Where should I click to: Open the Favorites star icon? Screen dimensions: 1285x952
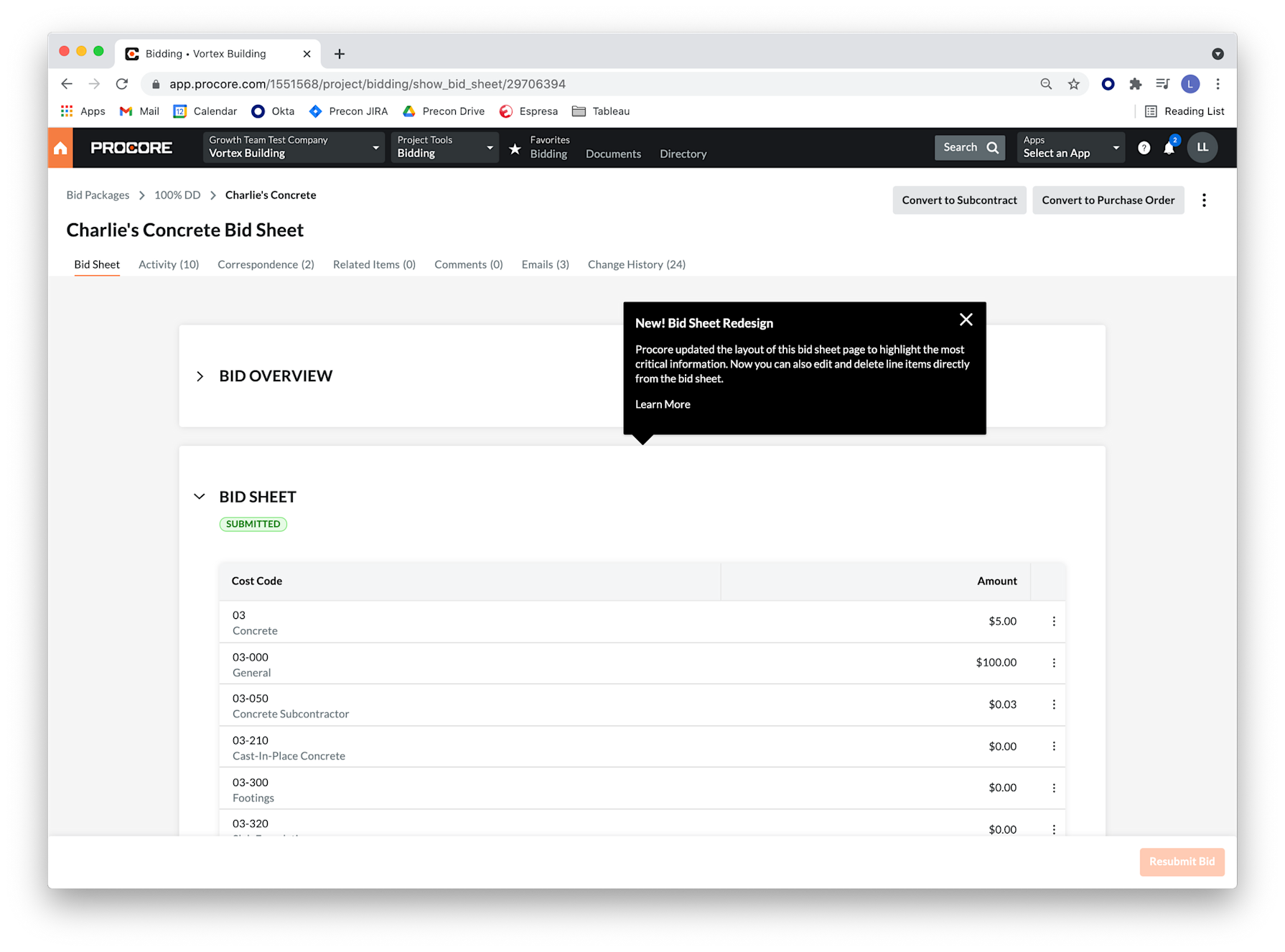tap(515, 149)
